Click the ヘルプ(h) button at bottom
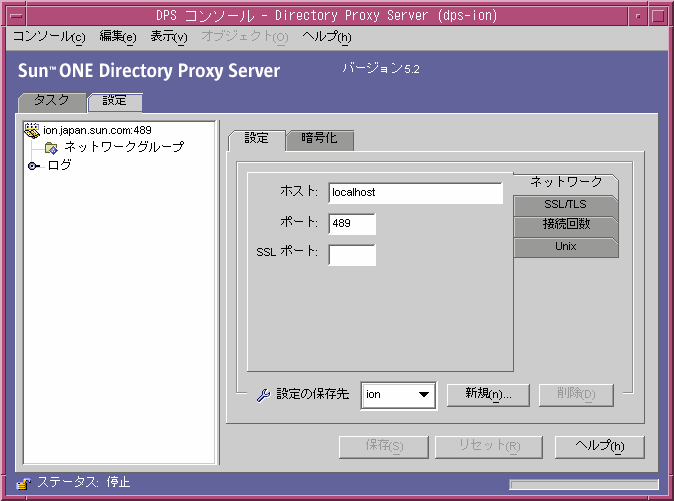This screenshot has height=501, width=674. (600, 447)
